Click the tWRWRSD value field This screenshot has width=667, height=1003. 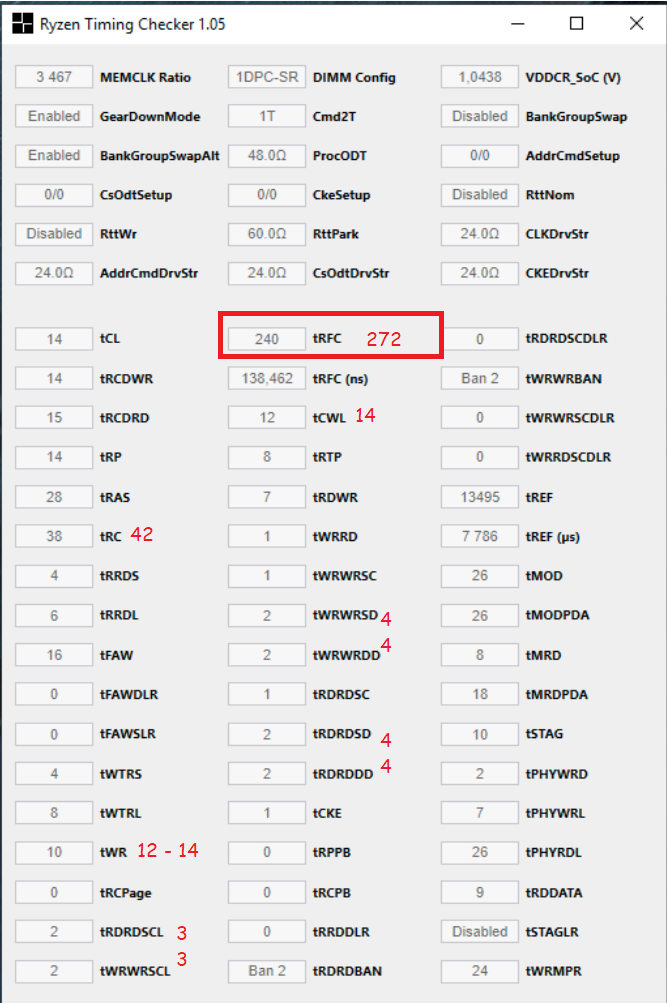pyautogui.click(x=267, y=615)
